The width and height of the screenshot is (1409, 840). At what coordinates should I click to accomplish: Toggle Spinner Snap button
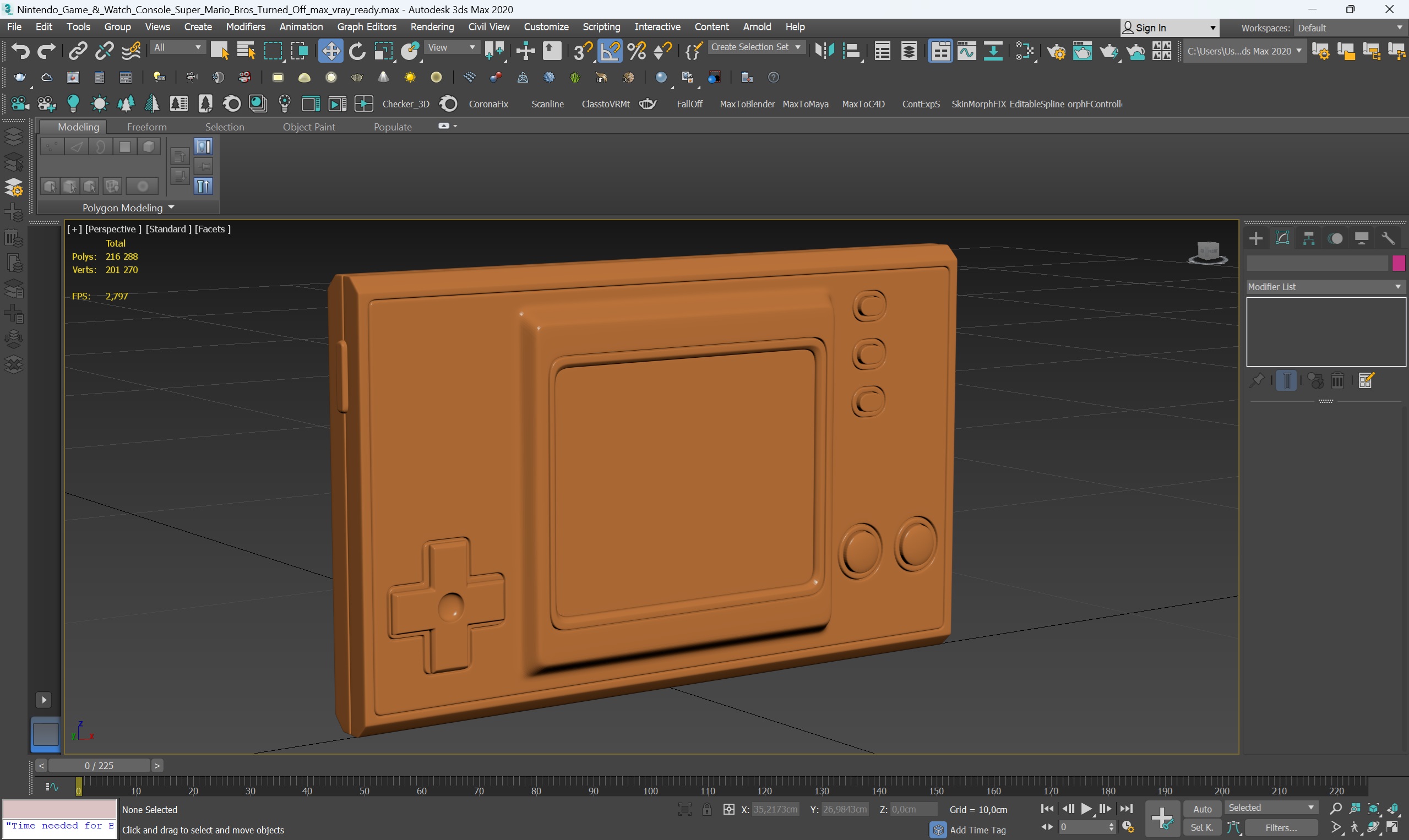(663, 51)
